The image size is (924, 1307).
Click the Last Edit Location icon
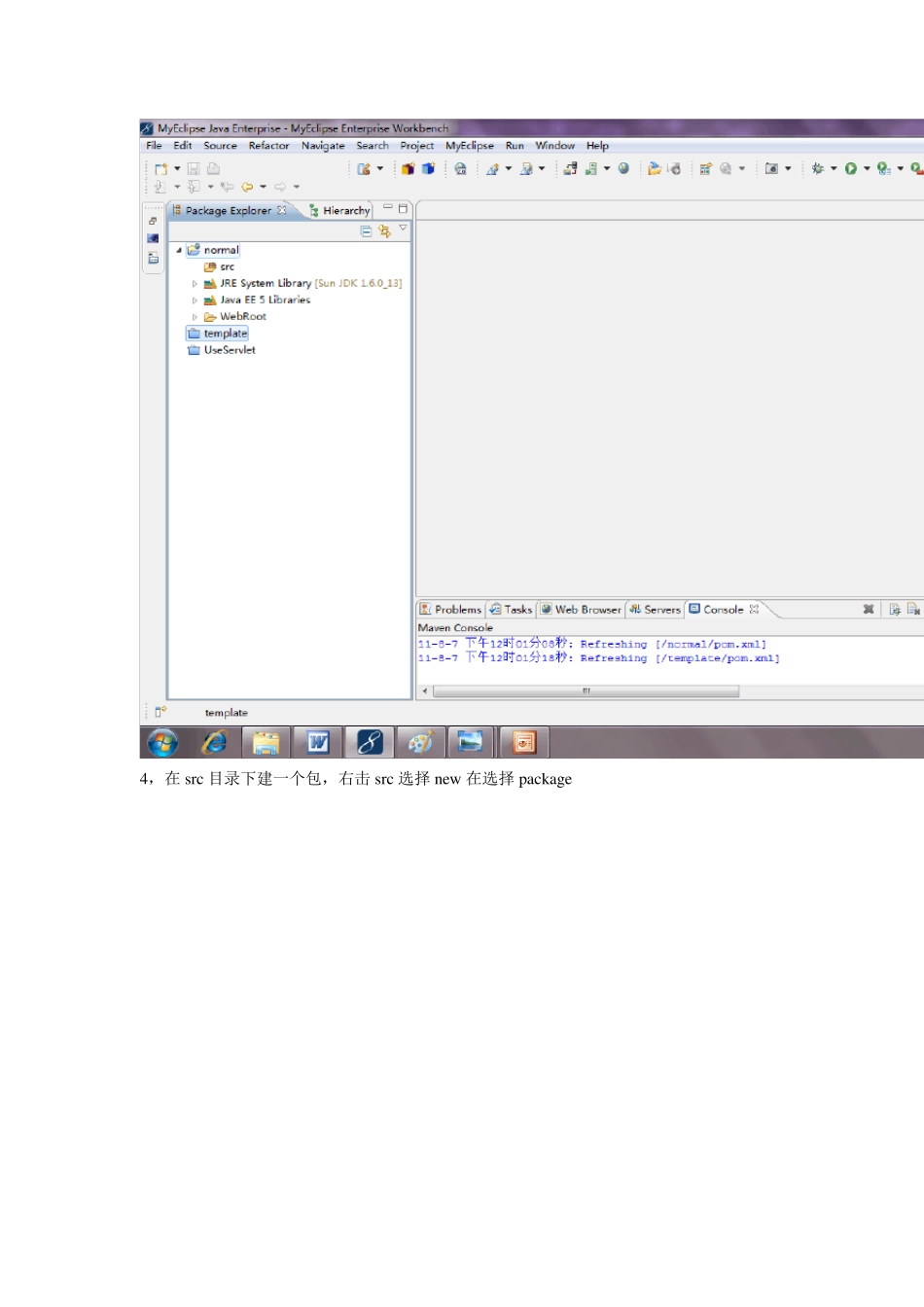(227, 187)
